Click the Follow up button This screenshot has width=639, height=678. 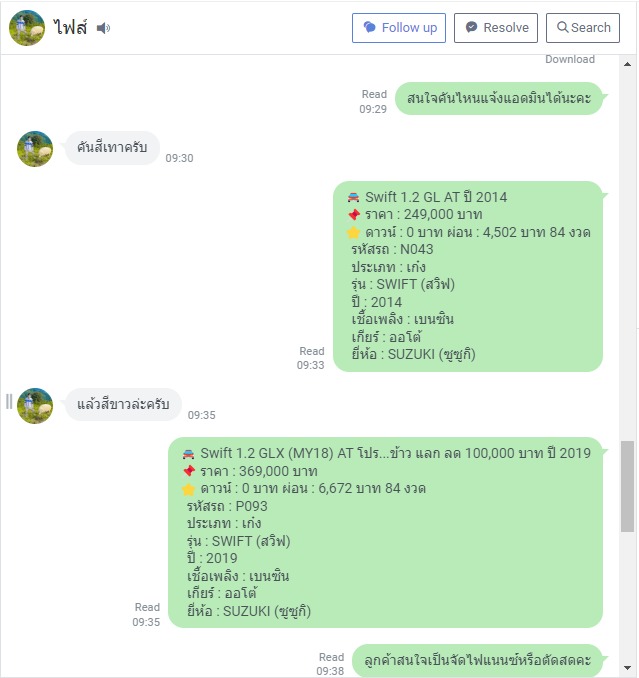click(399, 28)
